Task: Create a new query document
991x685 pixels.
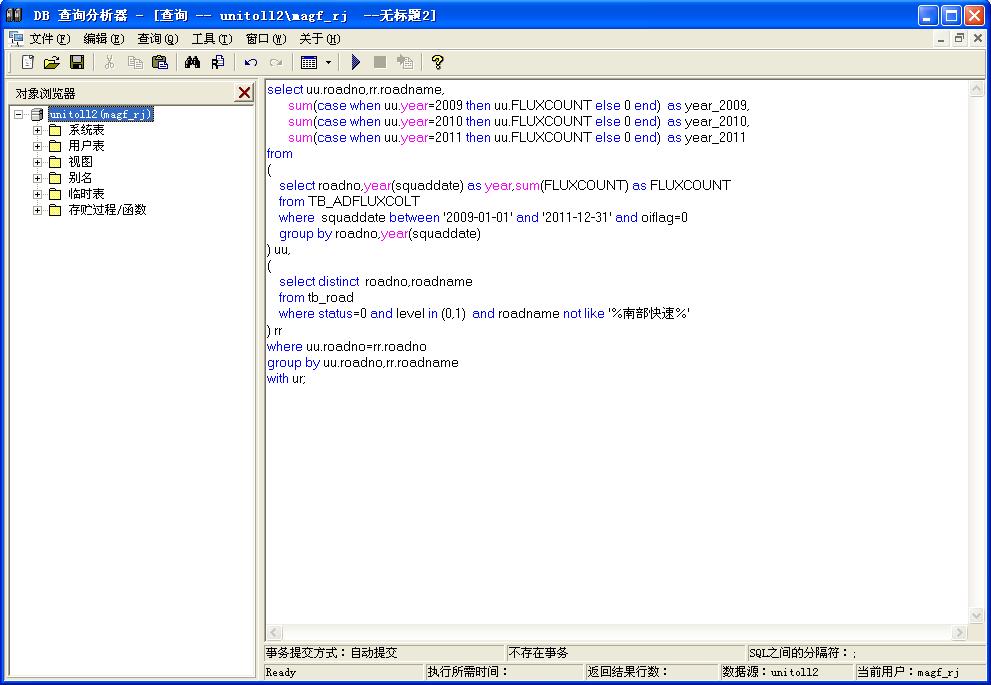Action: pos(27,62)
